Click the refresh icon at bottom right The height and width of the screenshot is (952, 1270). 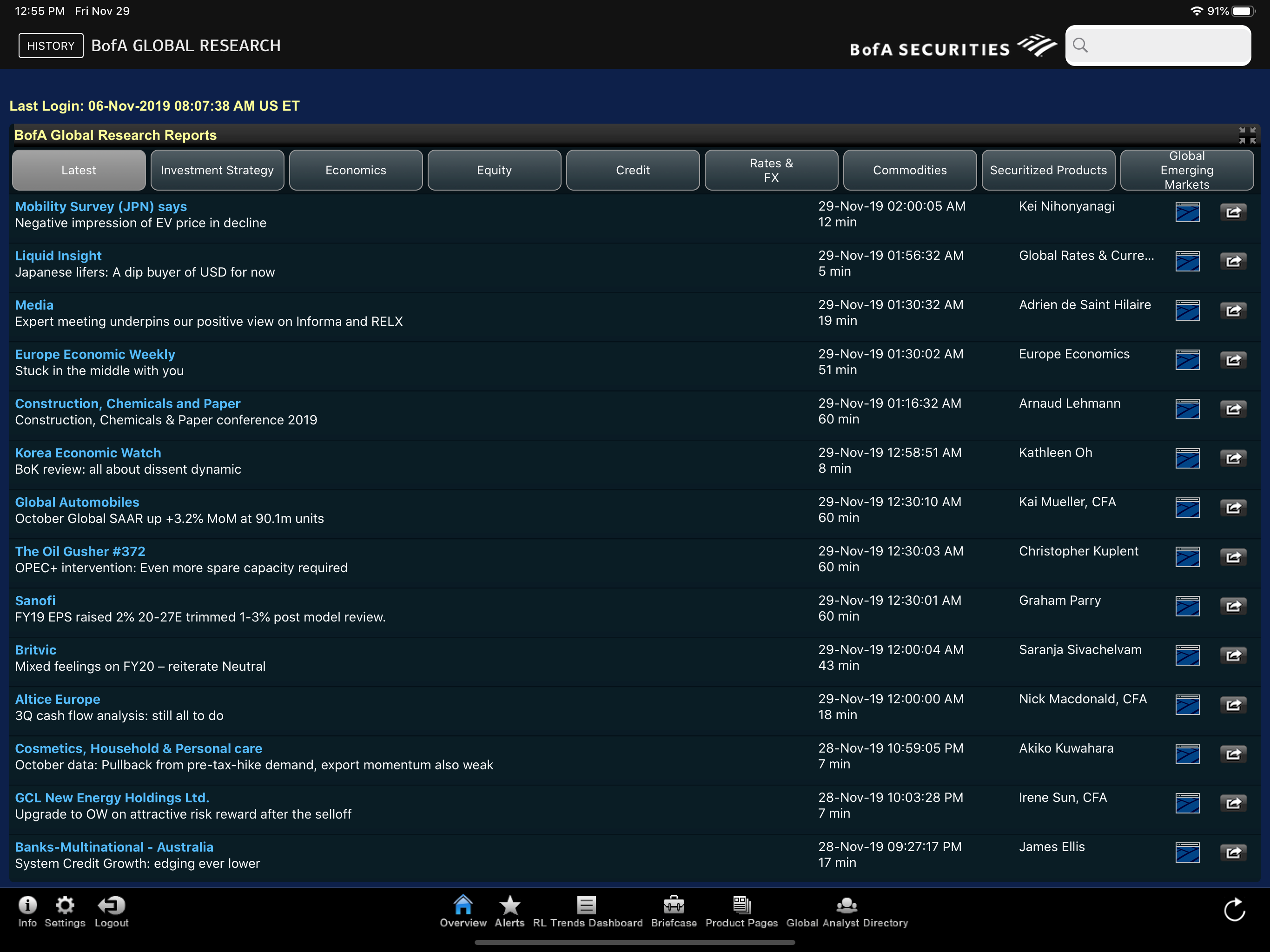point(1234,910)
